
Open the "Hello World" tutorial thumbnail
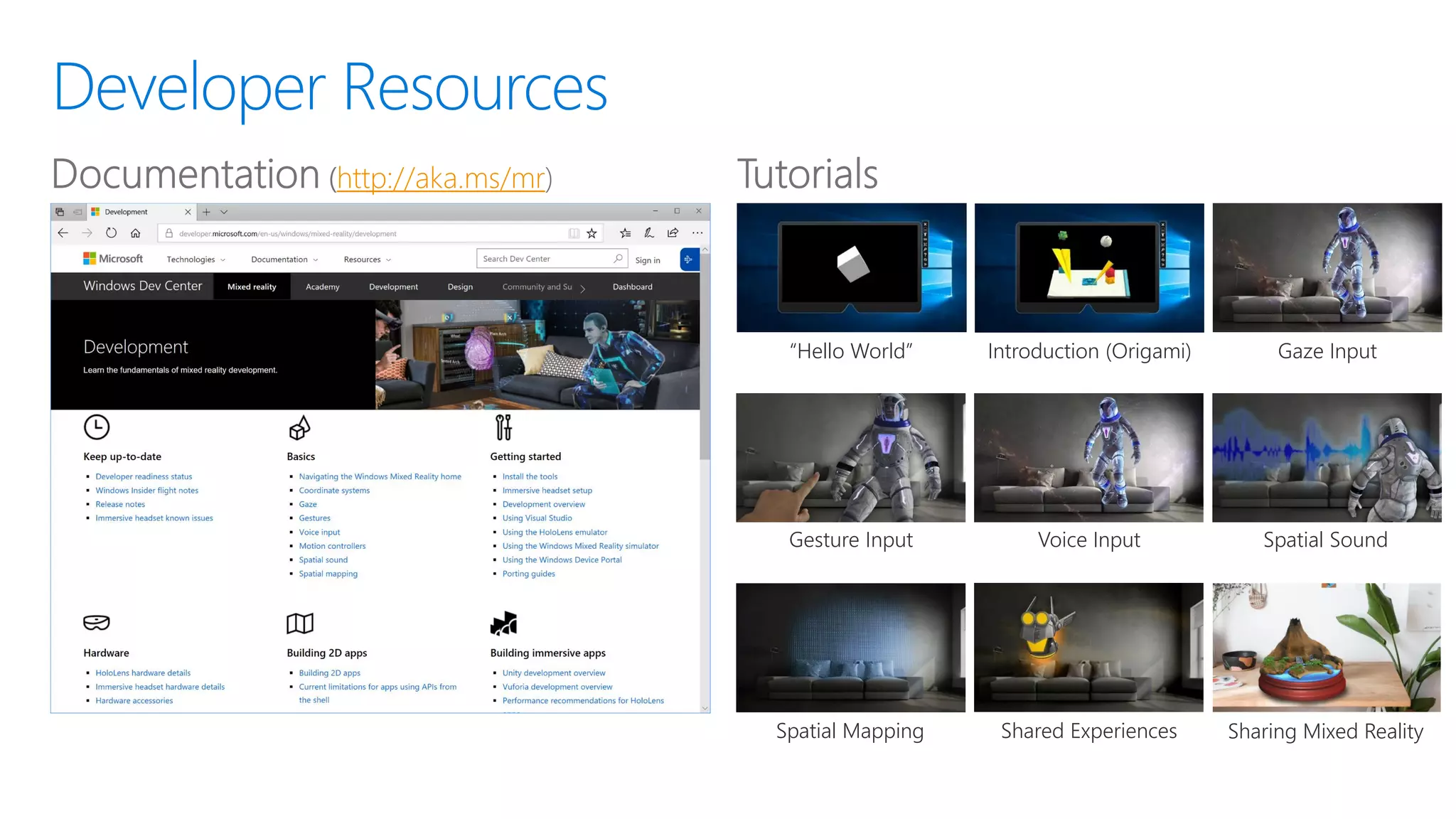851,268
